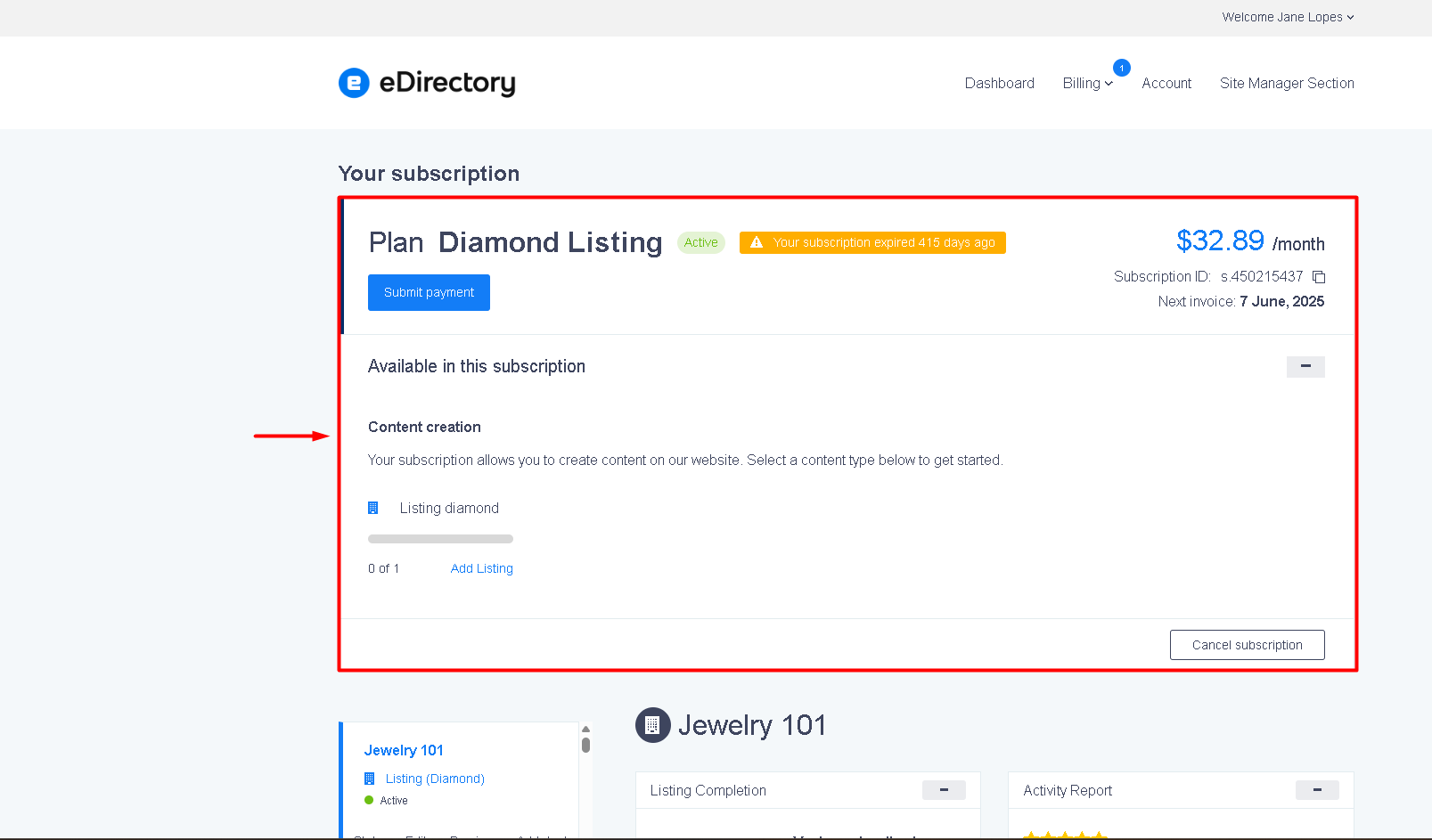Screen dimensions: 1432x840
Task: Collapse the Available in this subscription section
Action: click(1305, 367)
